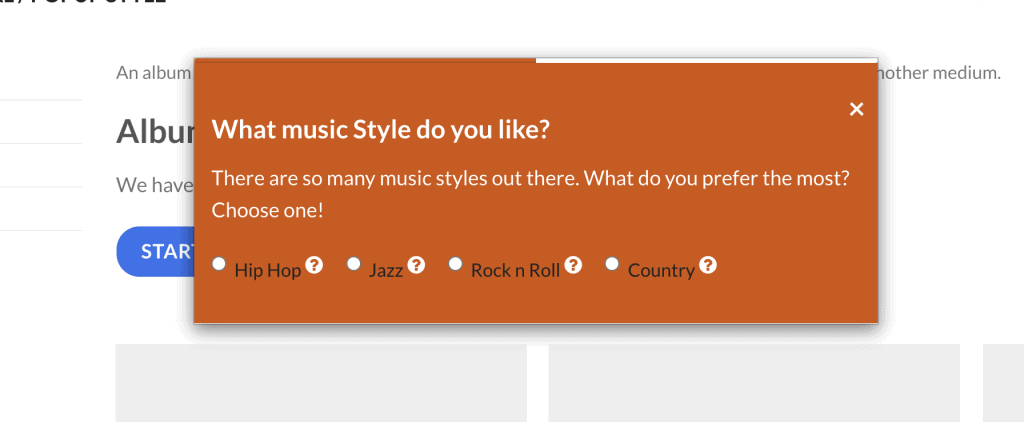Select the Jazz radio button
1024x422 pixels.
point(353,263)
